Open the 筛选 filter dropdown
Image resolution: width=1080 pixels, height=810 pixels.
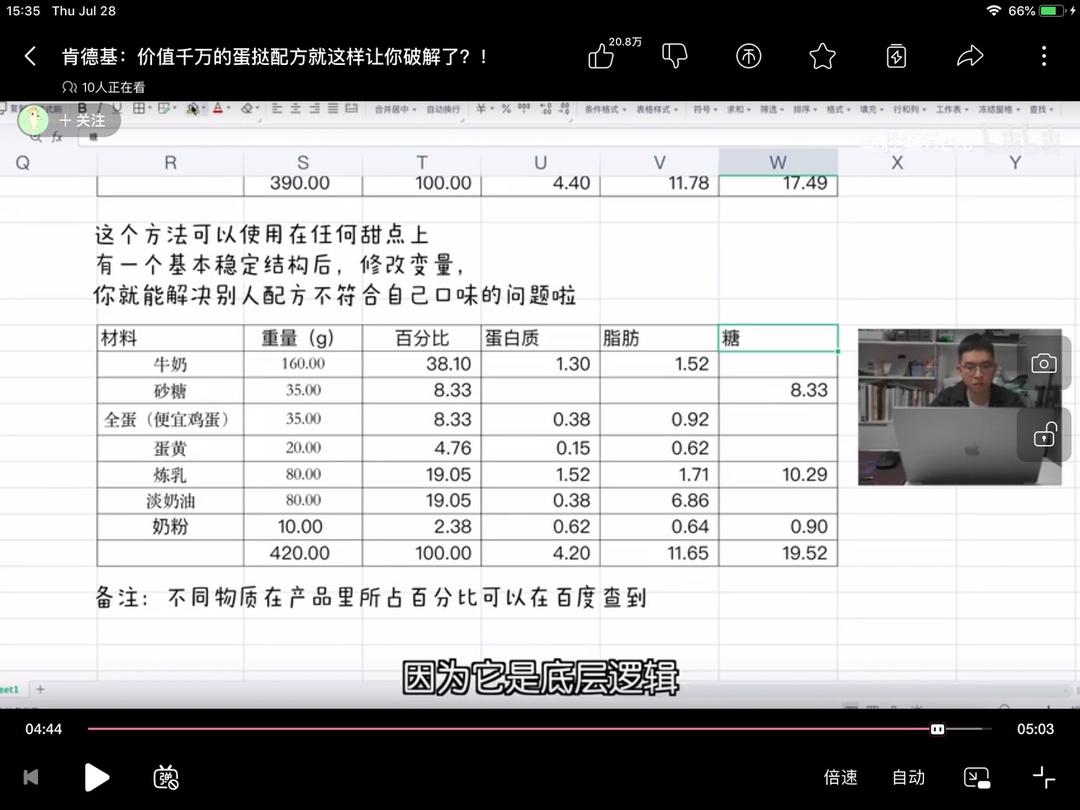pos(768,108)
